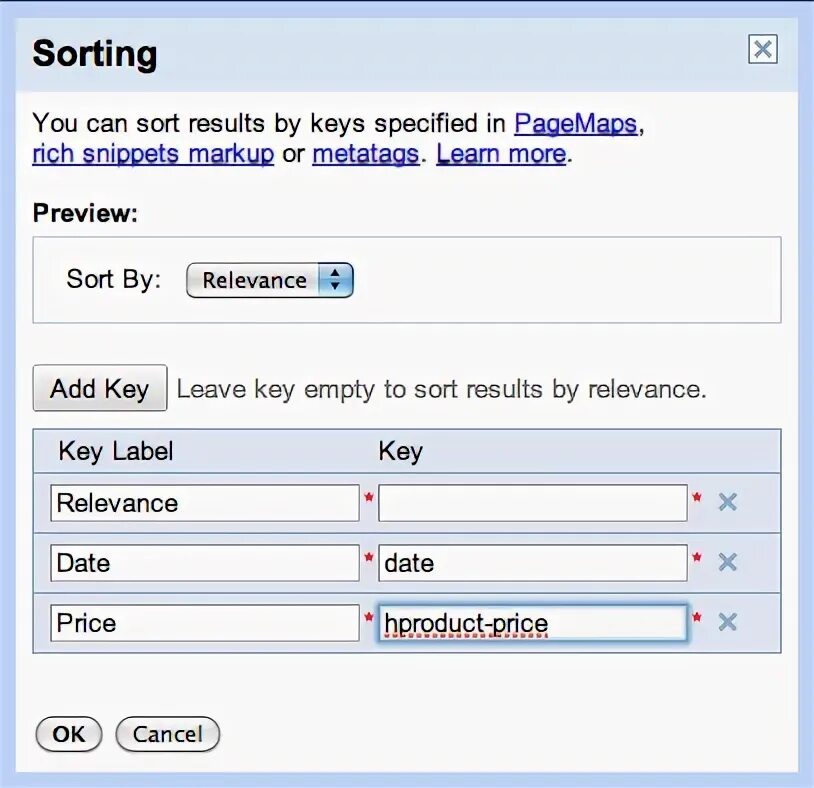This screenshot has height=788, width=814.
Task: Edit the Date key label field
Action: (205, 563)
